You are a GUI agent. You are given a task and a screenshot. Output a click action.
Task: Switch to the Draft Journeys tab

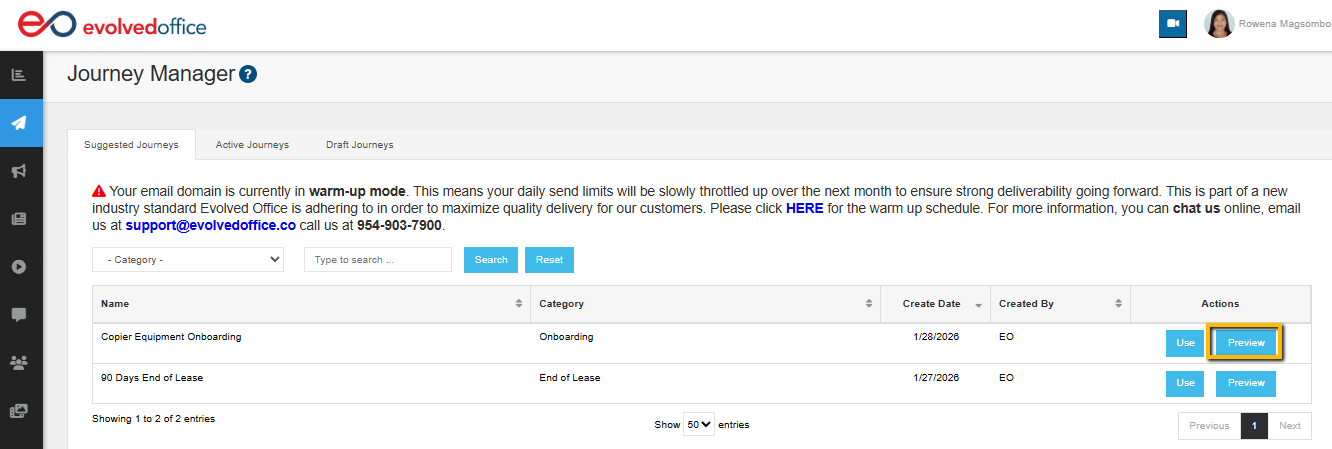pyautogui.click(x=359, y=145)
